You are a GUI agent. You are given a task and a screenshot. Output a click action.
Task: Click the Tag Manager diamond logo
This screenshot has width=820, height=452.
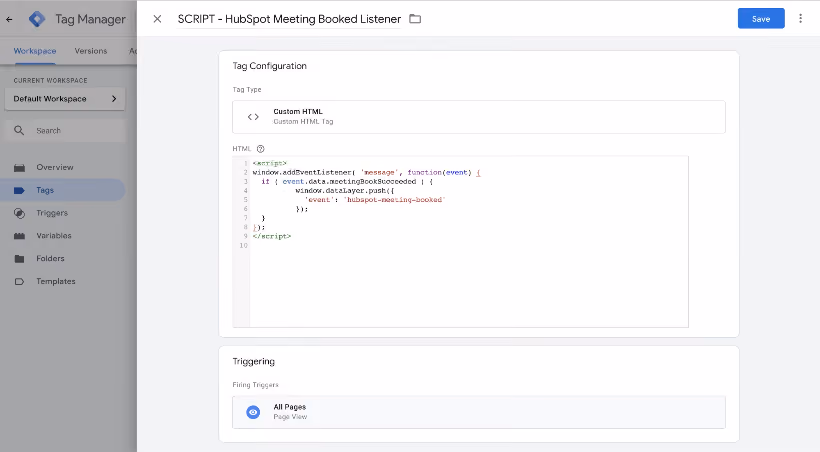click(x=37, y=19)
